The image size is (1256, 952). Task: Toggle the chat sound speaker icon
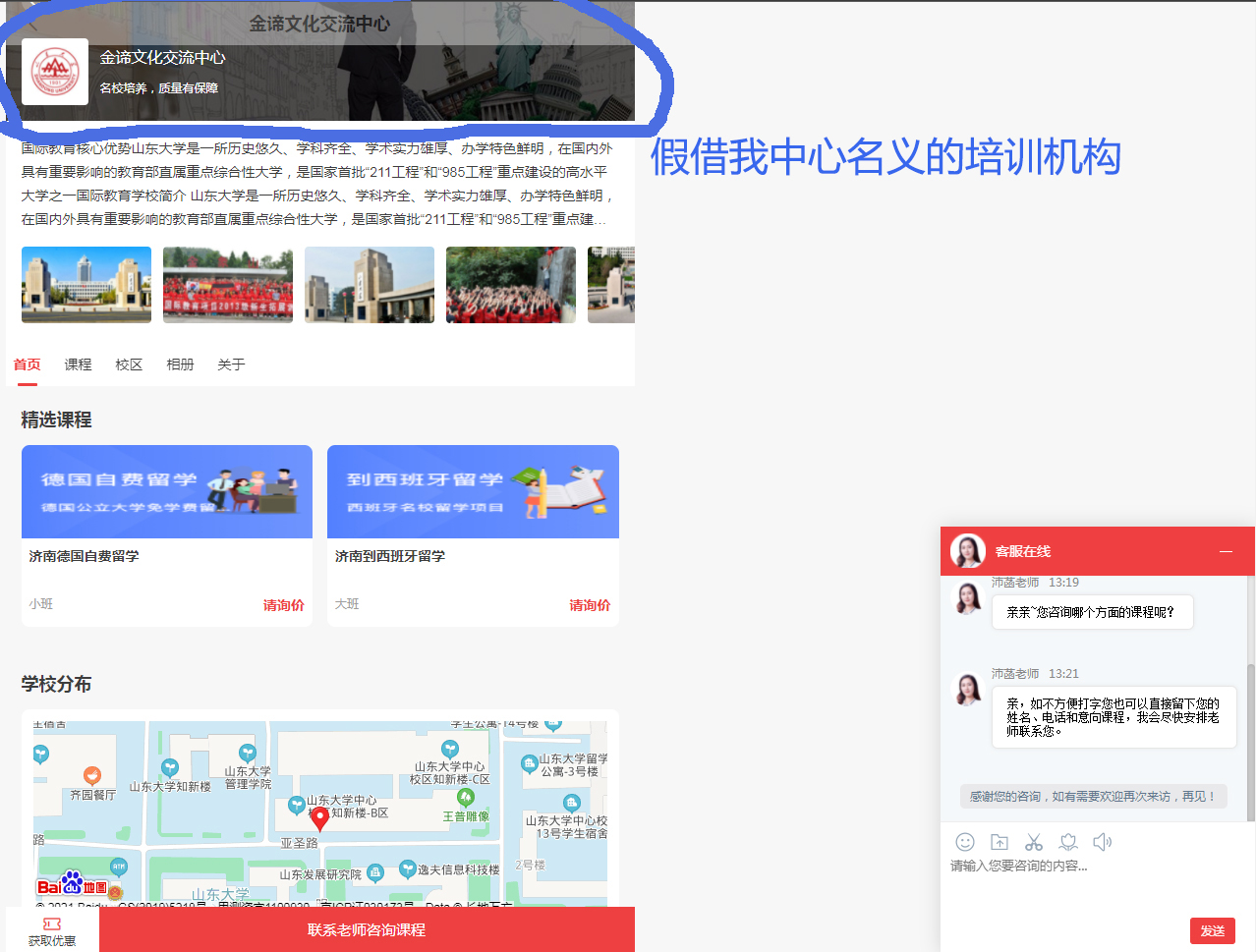pyautogui.click(x=1103, y=842)
